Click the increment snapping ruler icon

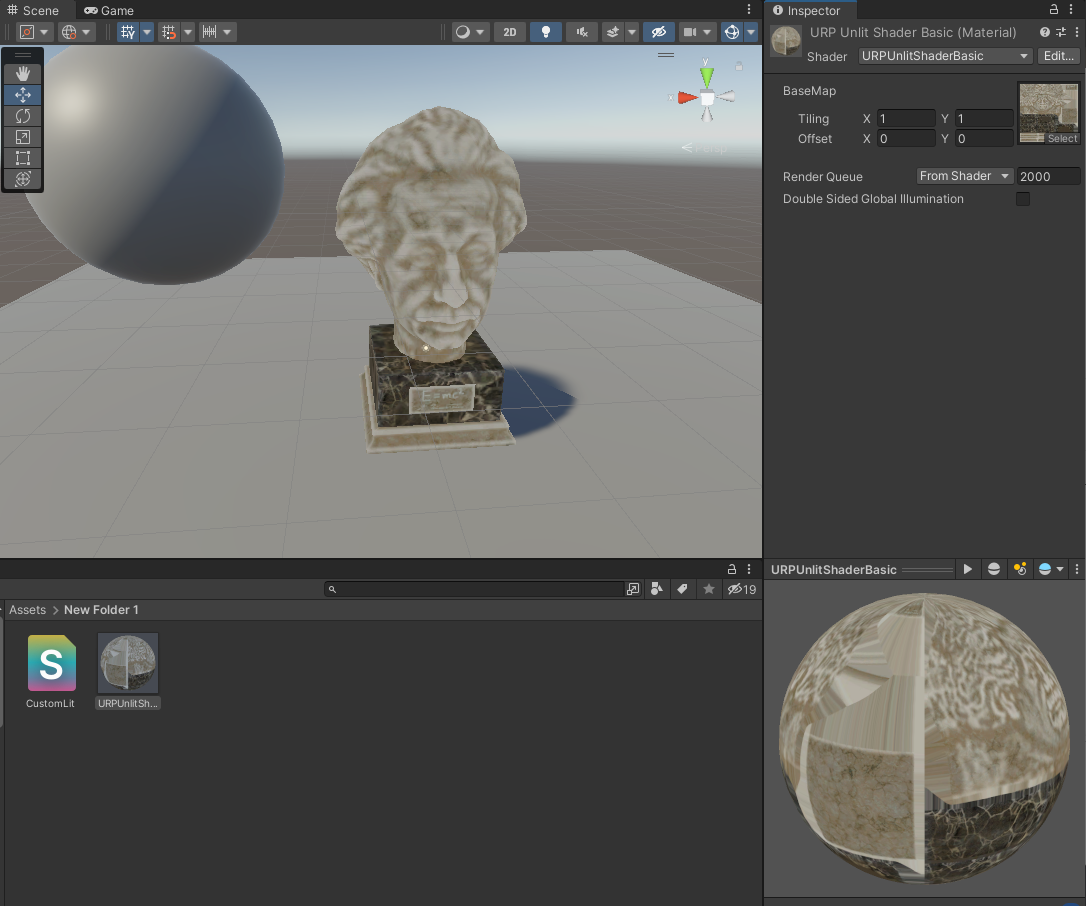tap(209, 32)
